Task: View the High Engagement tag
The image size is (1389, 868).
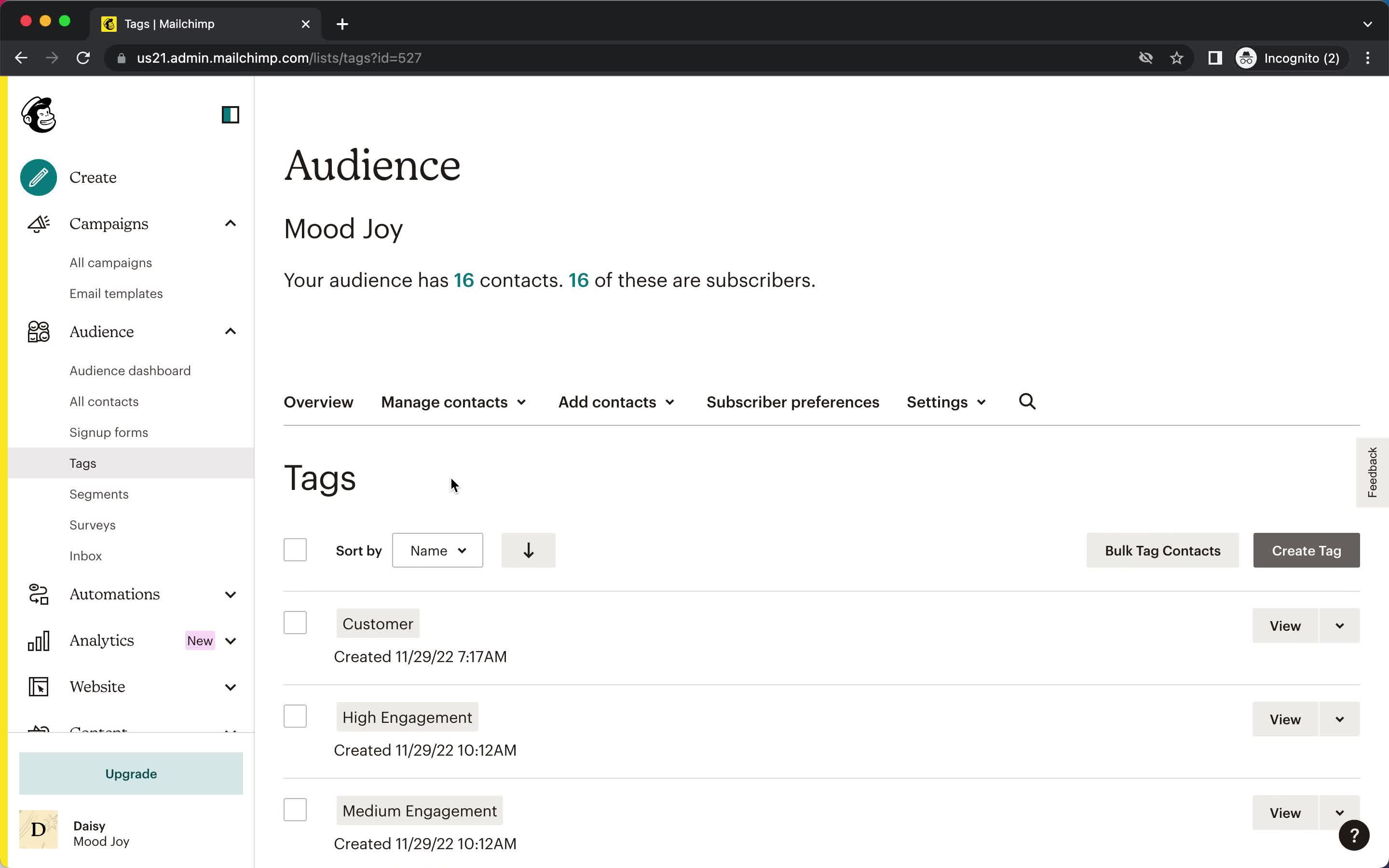Action: pyautogui.click(x=1285, y=719)
